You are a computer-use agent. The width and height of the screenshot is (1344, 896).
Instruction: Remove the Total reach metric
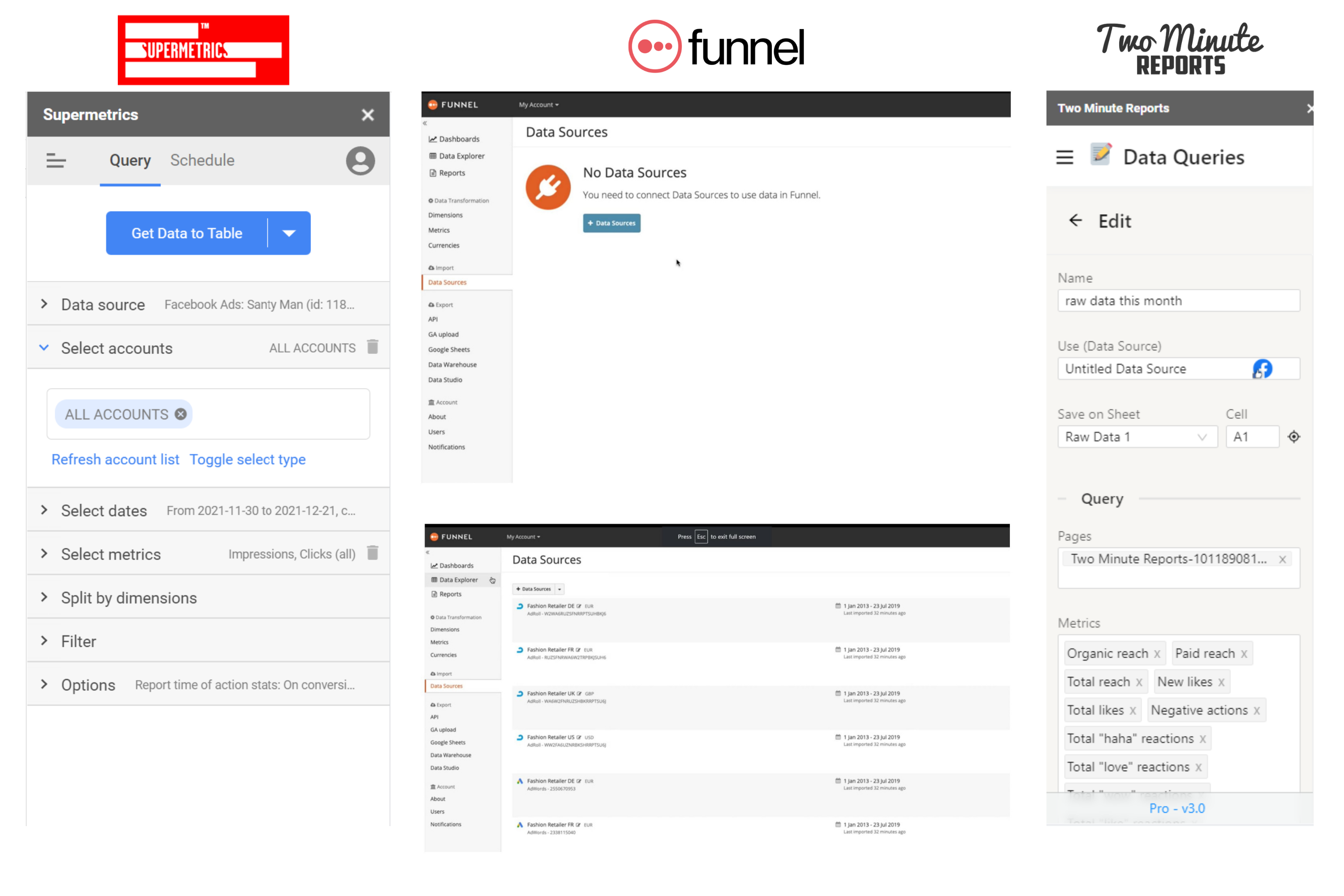pos(1139,683)
